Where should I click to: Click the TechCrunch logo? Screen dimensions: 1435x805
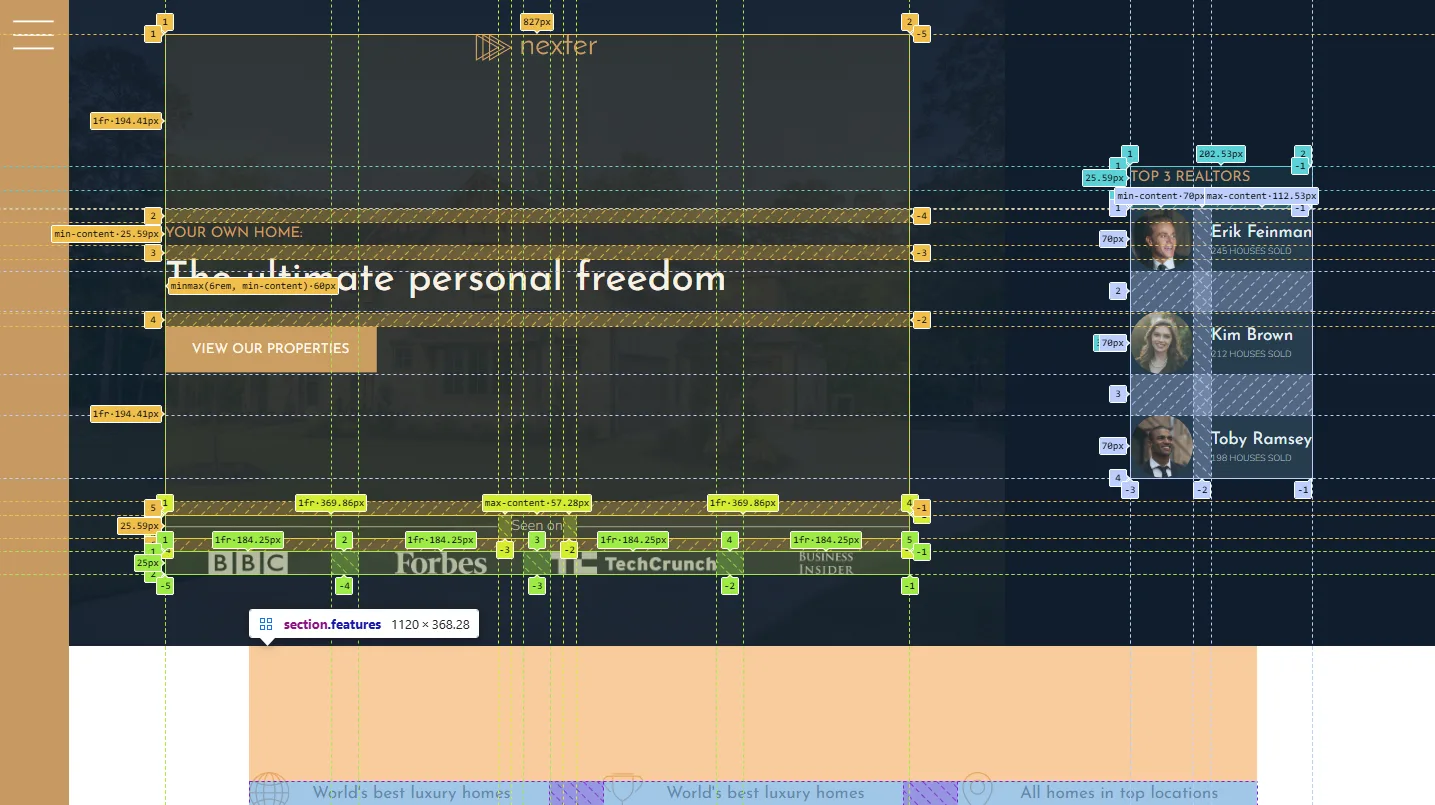pos(634,563)
